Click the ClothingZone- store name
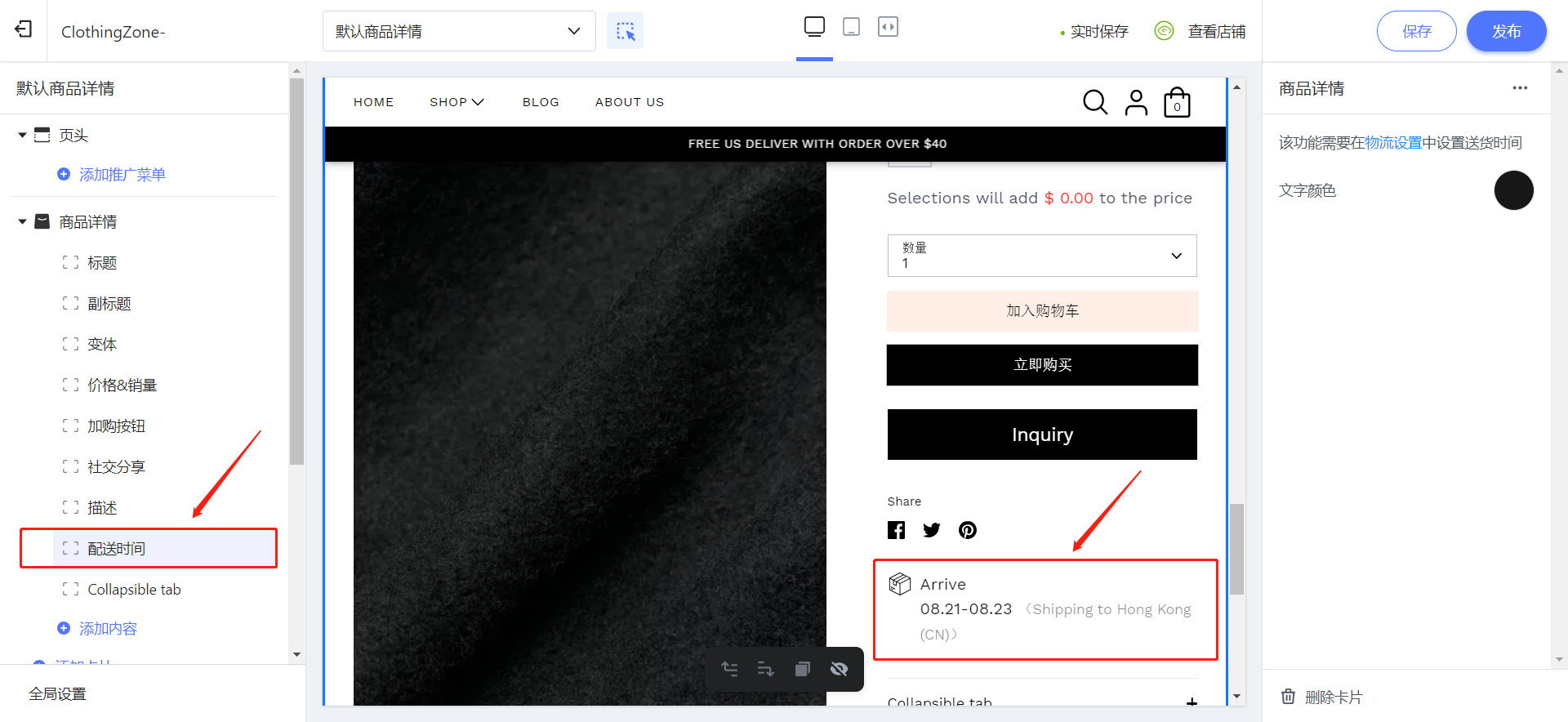This screenshot has width=1568, height=722. pyautogui.click(x=114, y=32)
